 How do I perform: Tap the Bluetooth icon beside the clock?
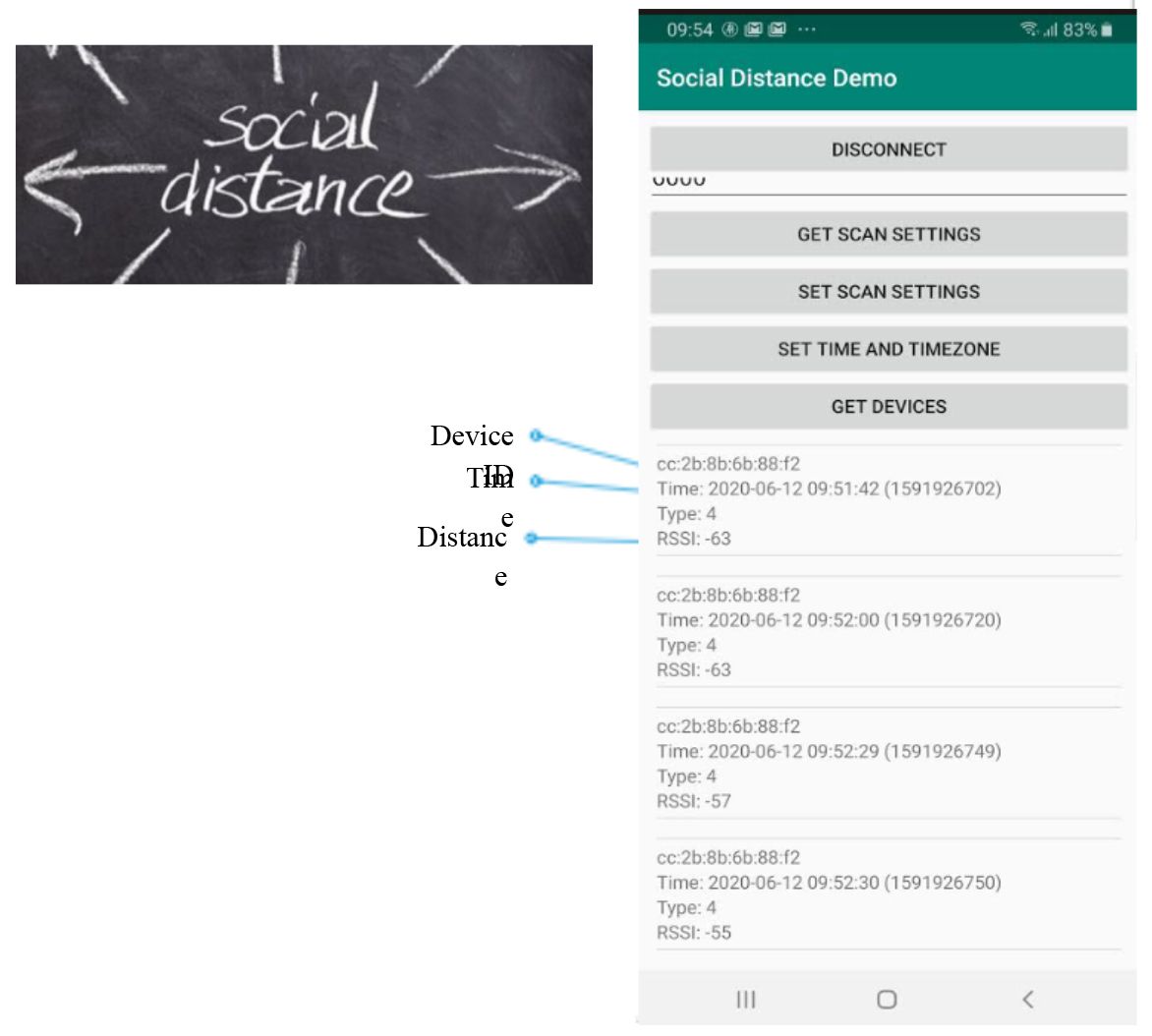[x=730, y=29]
